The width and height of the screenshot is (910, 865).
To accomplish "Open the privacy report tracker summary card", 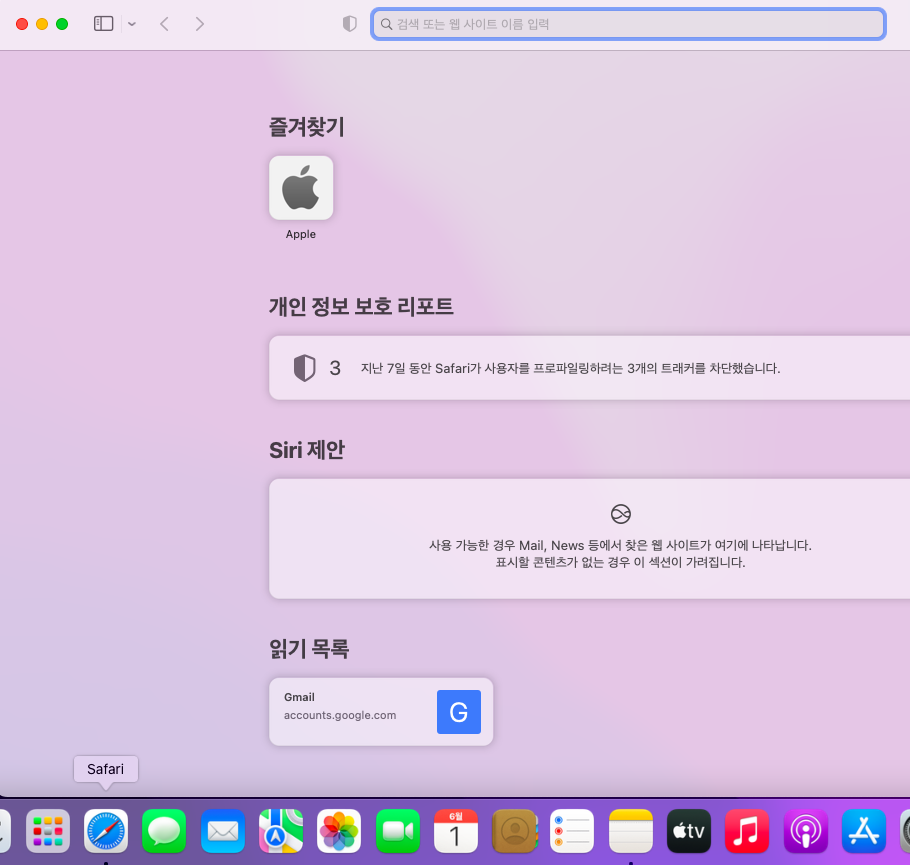I will [589, 367].
